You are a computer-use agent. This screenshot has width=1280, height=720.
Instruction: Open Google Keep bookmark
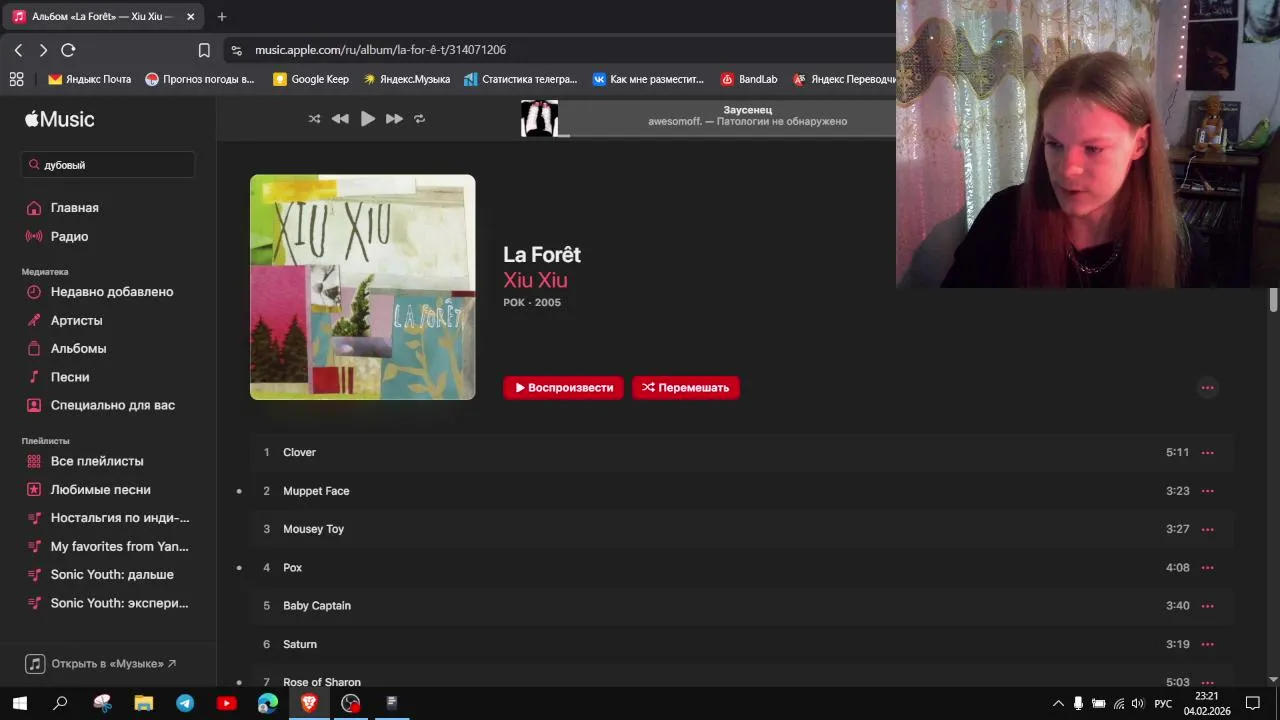click(311, 79)
